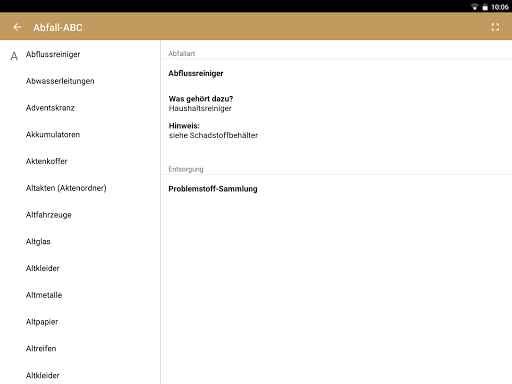Open the Adventskranz entry

(80, 108)
